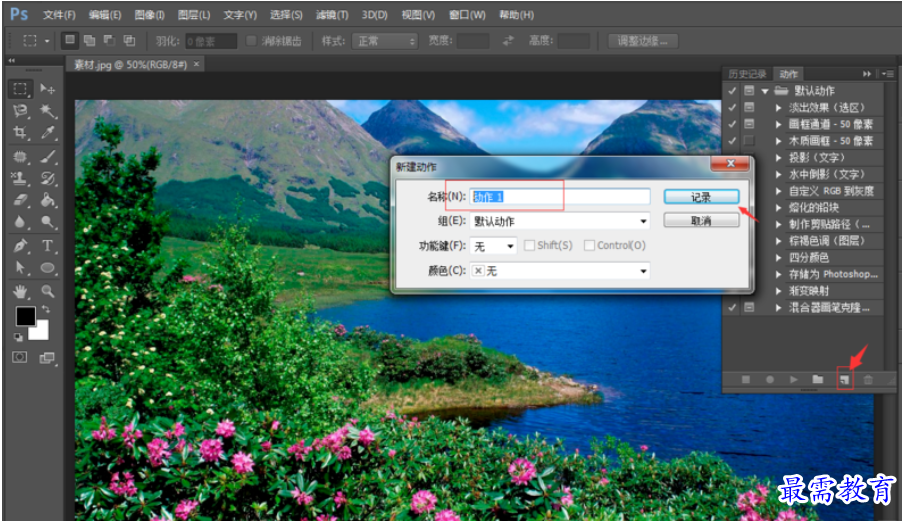Expand 四分颜色 action

point(778,258)
